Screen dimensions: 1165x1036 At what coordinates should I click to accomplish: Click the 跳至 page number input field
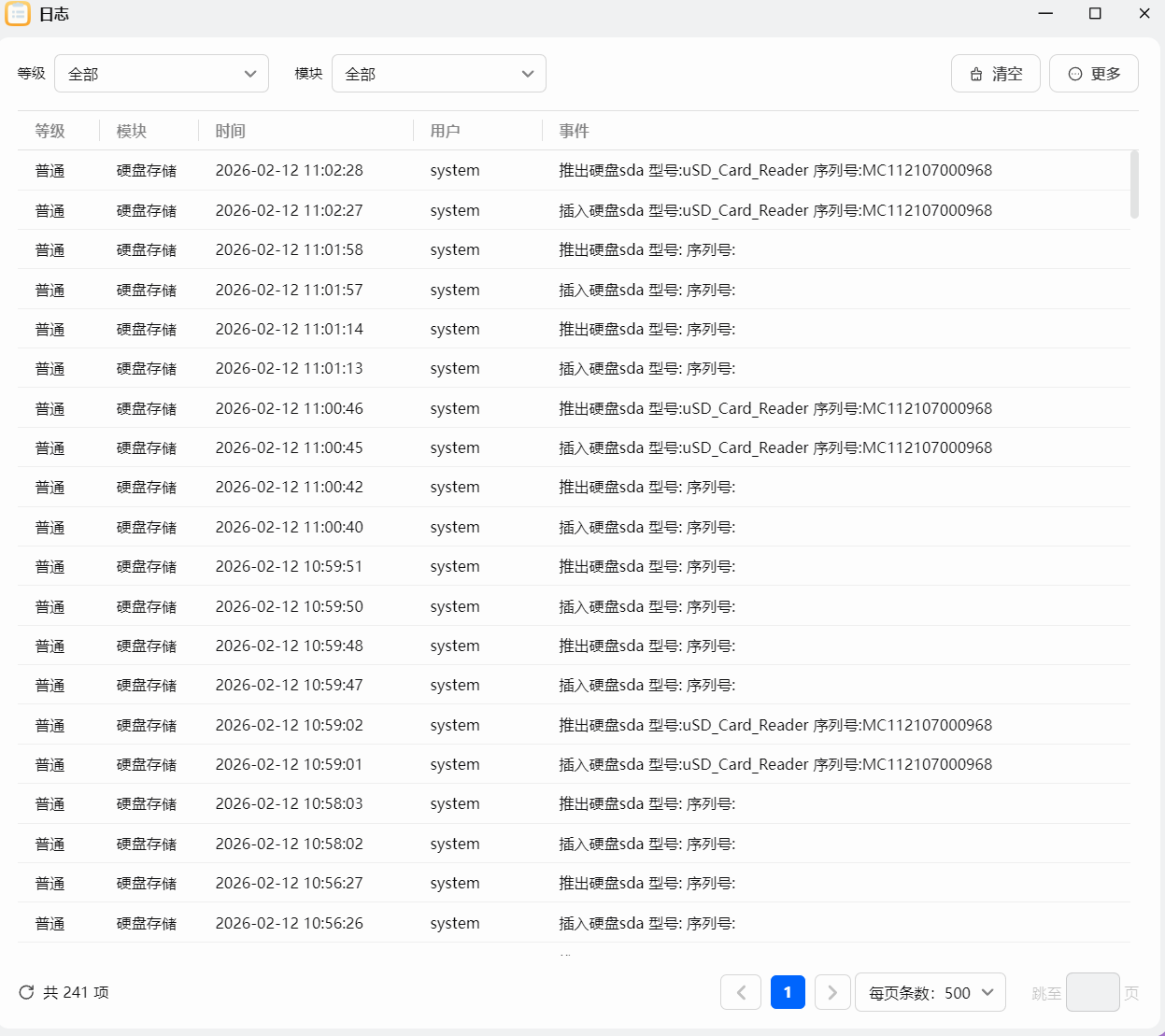[1093, 992]
